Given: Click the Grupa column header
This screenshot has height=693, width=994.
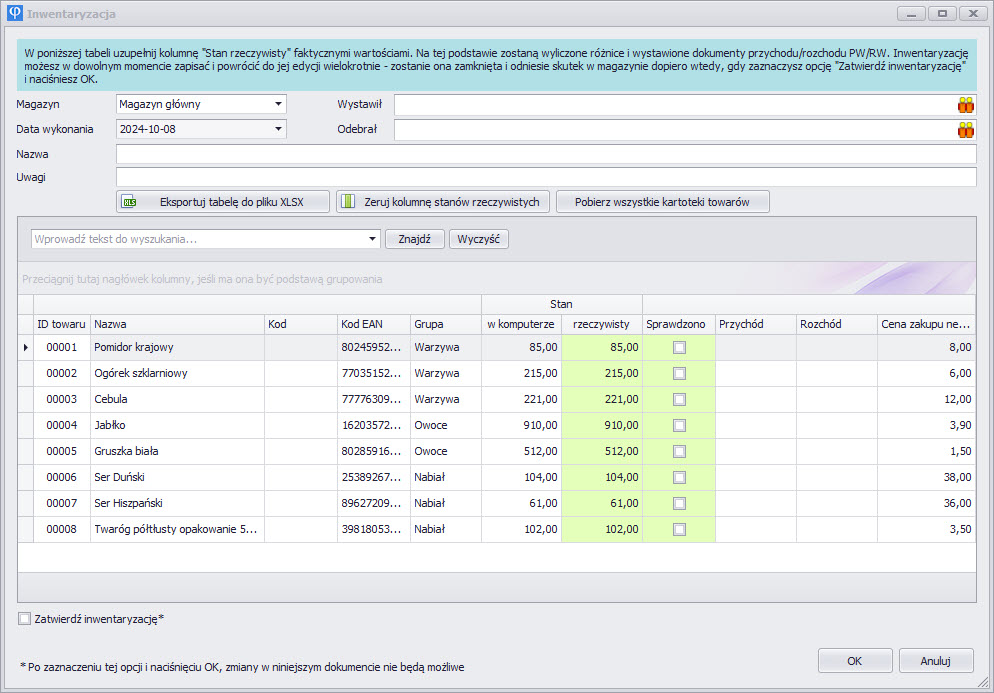Looking at the screenshot, I should (x=445, y=324).
